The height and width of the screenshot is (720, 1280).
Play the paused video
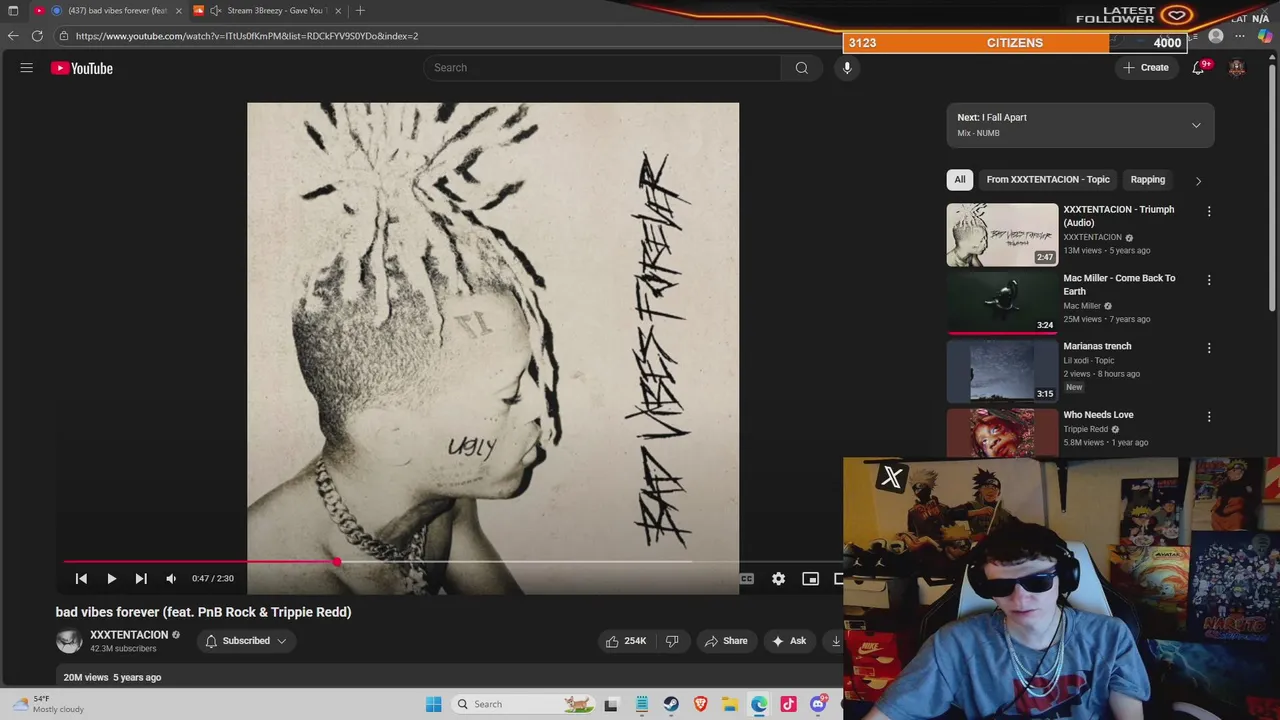(111, 578)
